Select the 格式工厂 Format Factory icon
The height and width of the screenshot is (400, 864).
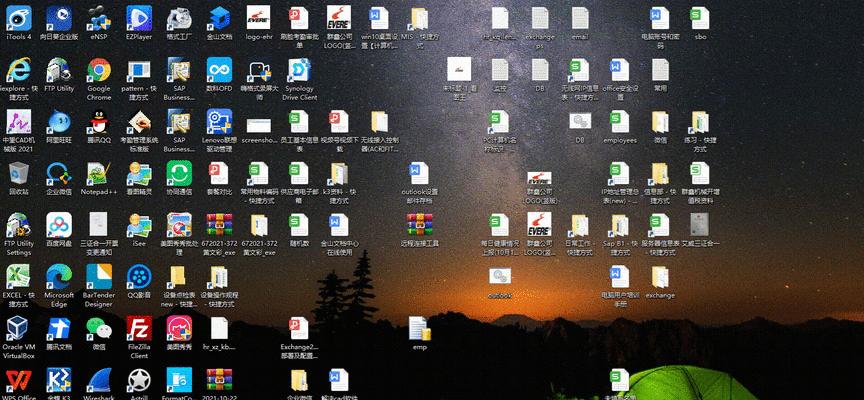(x=179, y=18)
